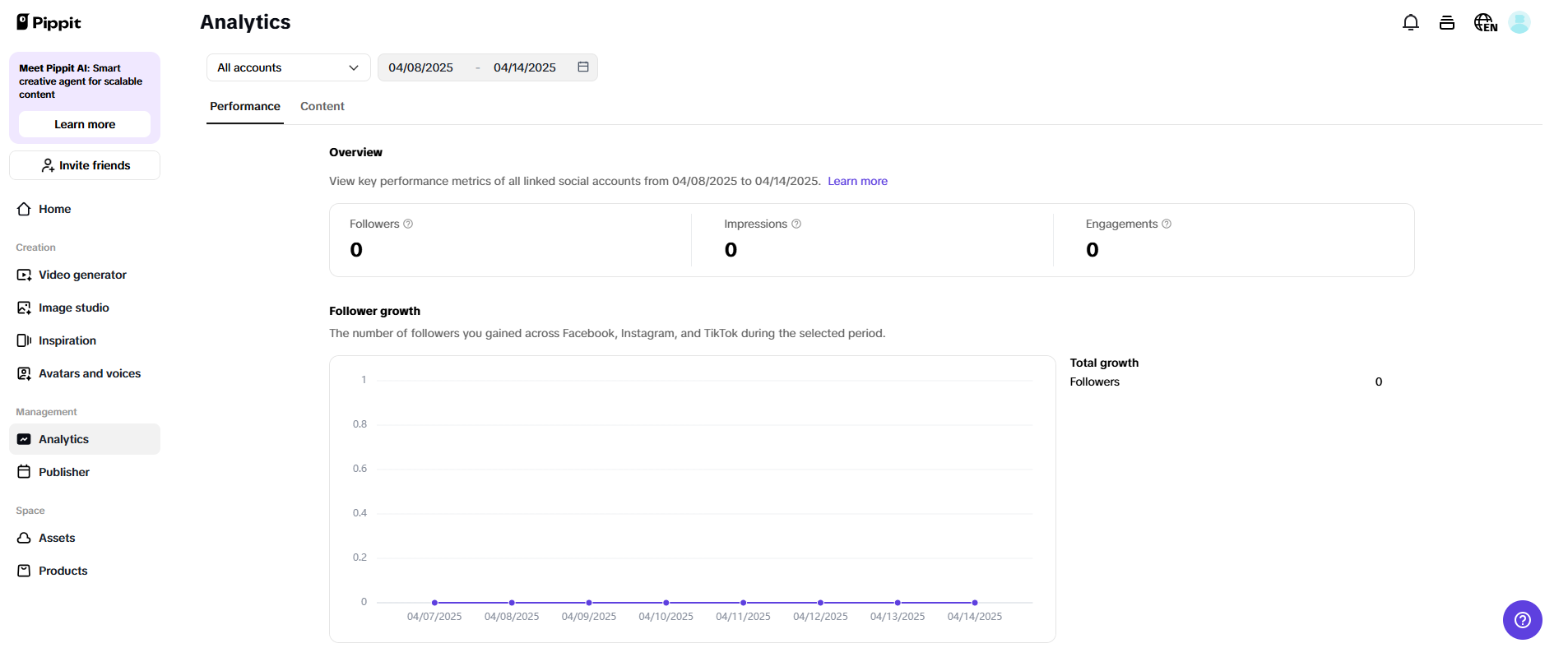Click the start date 04/08/2025 field
This screenshot has width=1568, height=657.
(421, 67)
